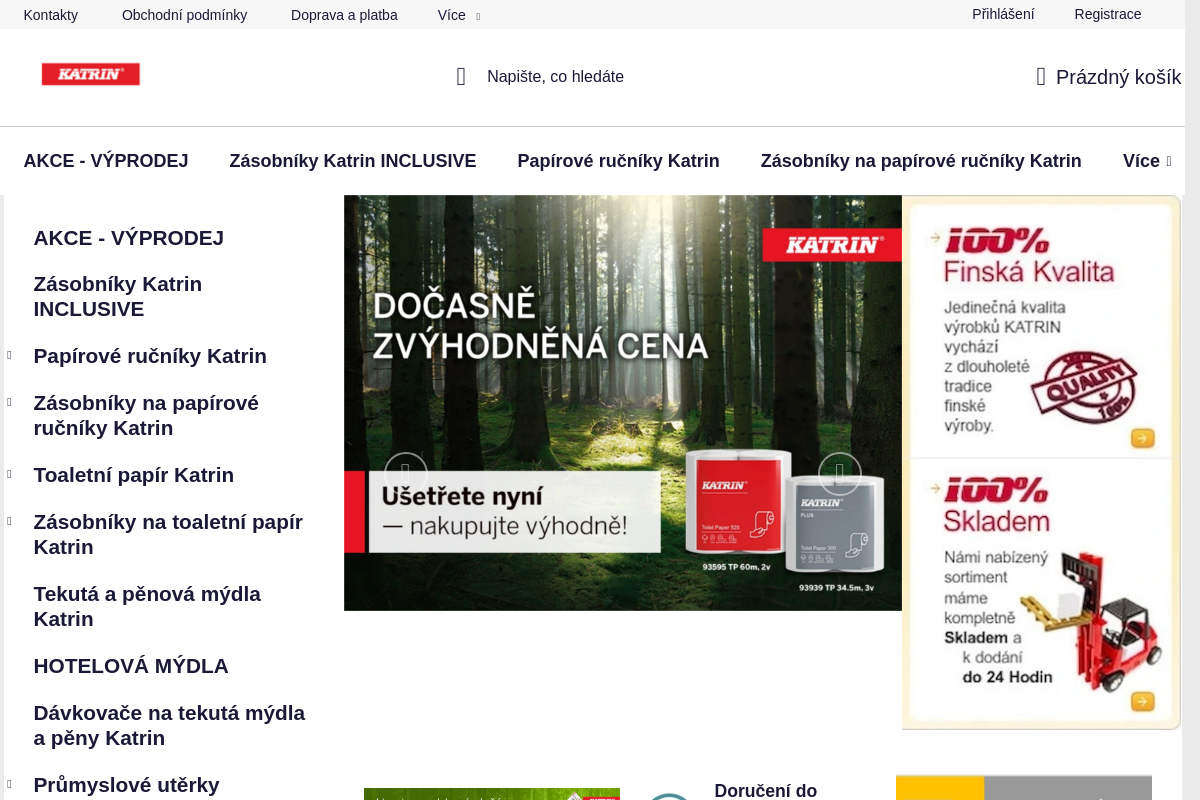1200x800 pixels.
Task: Click the Katrin logo in header
Action: [x=90, y=74]
